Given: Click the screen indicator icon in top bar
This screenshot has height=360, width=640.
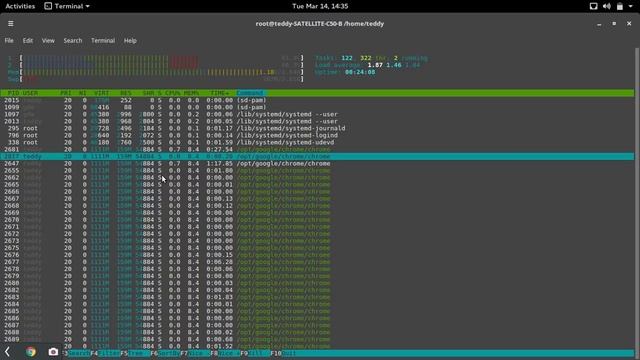Looking at the screenshot, I should 593,6.
